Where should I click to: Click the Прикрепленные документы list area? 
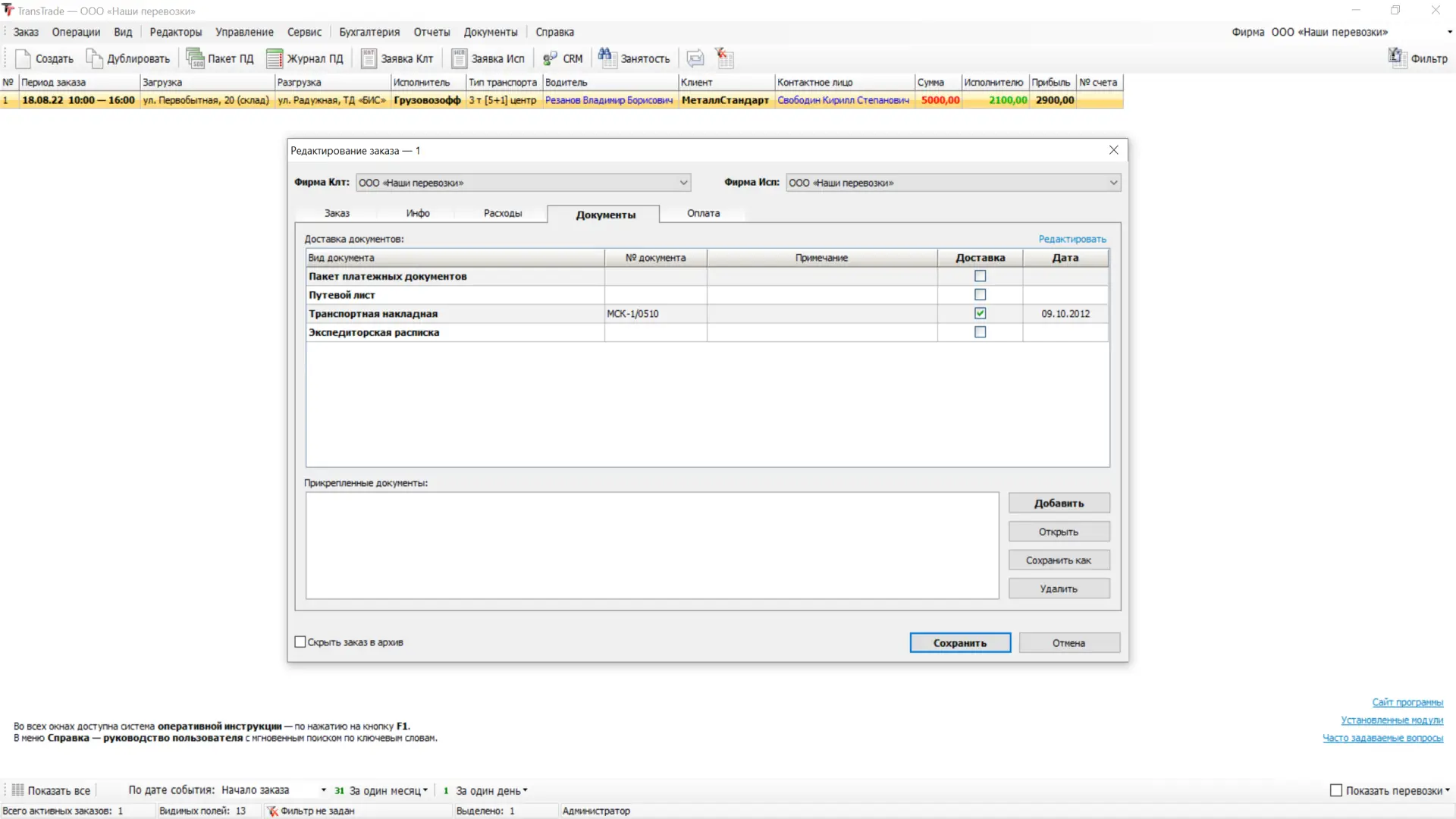pyautogui.click(x=652, y=545)
